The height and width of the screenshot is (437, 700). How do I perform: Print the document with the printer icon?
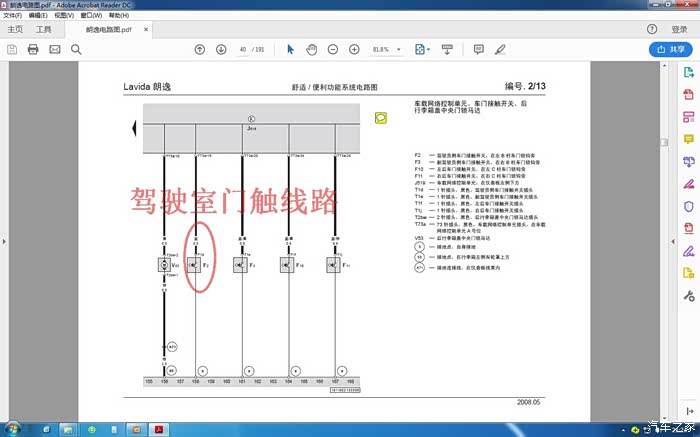pos(33,50)
